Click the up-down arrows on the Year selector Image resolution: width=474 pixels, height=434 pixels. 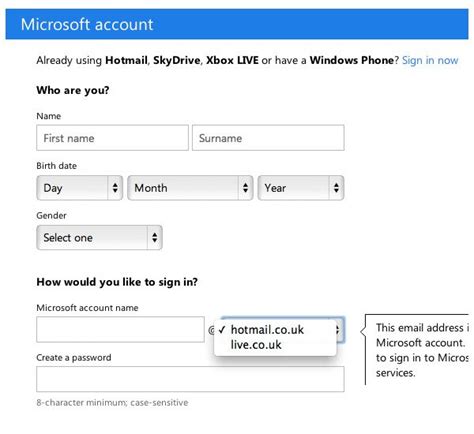tap(336, 188)
